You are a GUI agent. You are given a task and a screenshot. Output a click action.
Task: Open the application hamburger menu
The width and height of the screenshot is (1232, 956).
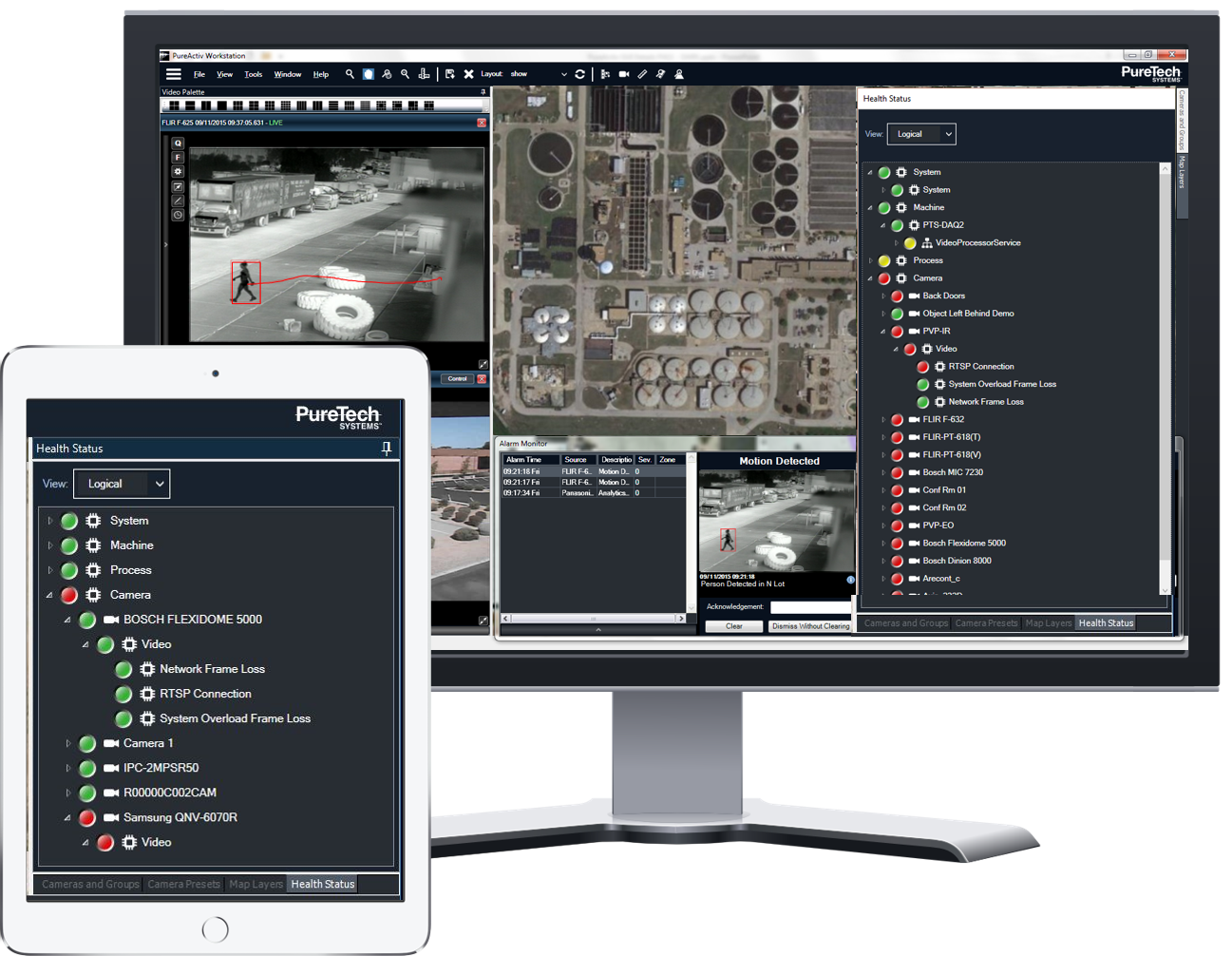click(174, 74)
